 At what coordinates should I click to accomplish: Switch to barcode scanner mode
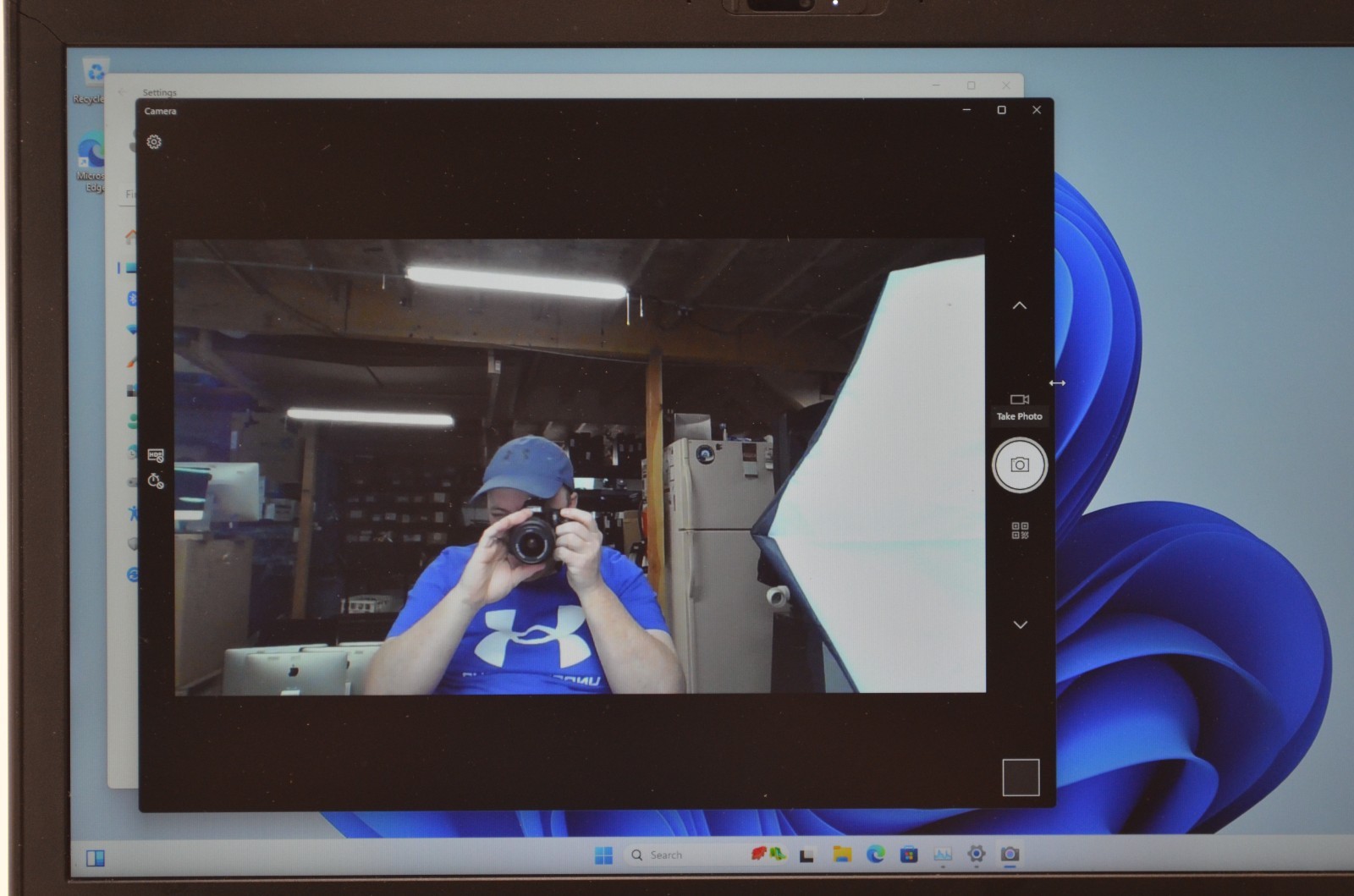1021,530
